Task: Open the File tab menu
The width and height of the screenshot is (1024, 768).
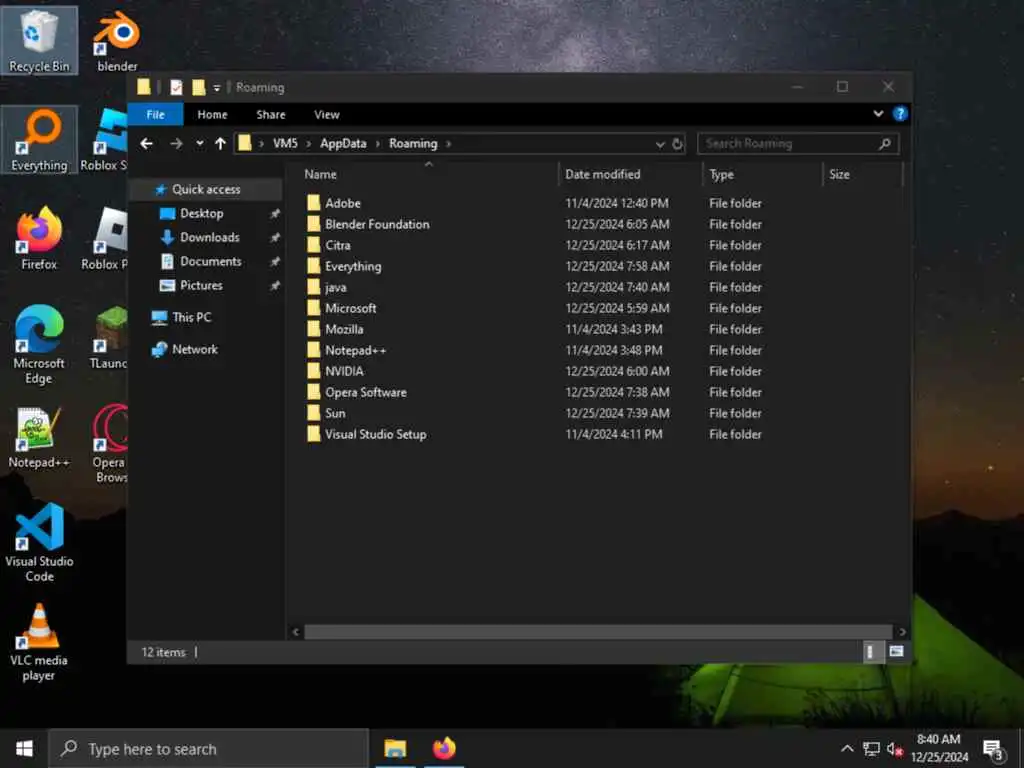Action: 155,114
